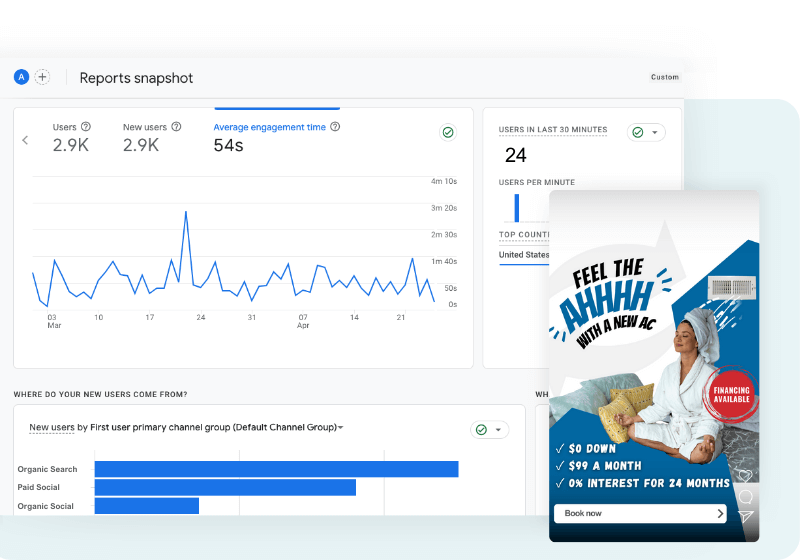Click the 03 Mar axis label

pyautogui.click(x=54, y=321)
